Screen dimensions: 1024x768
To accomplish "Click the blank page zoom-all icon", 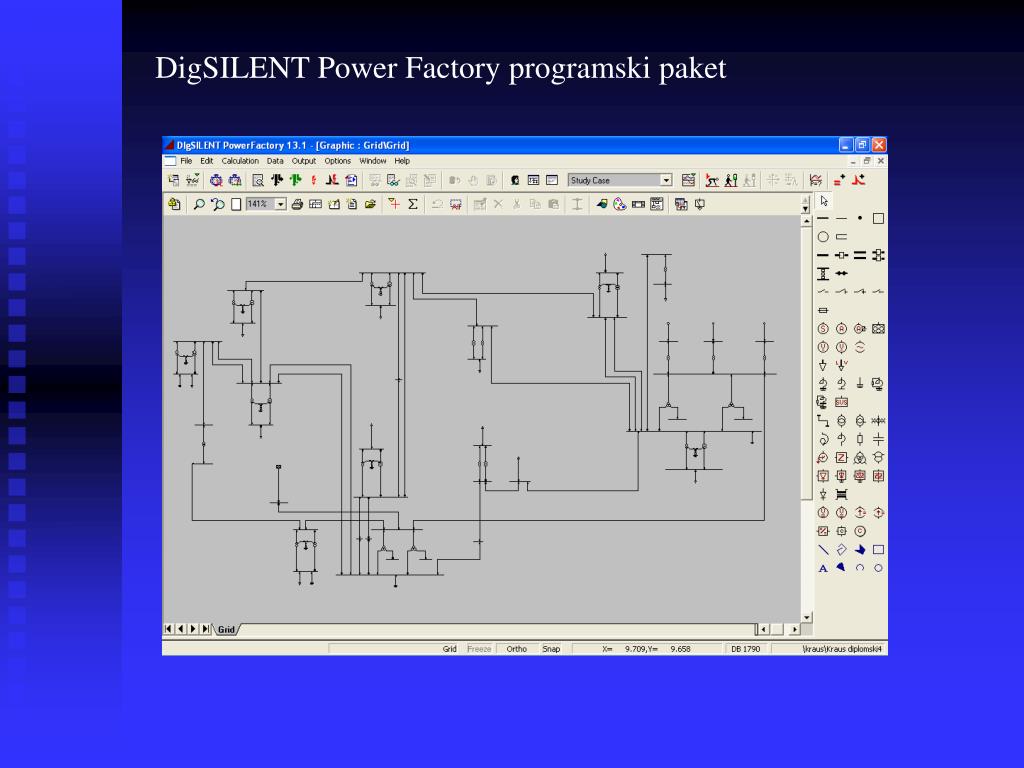I will tap(236, 204).
